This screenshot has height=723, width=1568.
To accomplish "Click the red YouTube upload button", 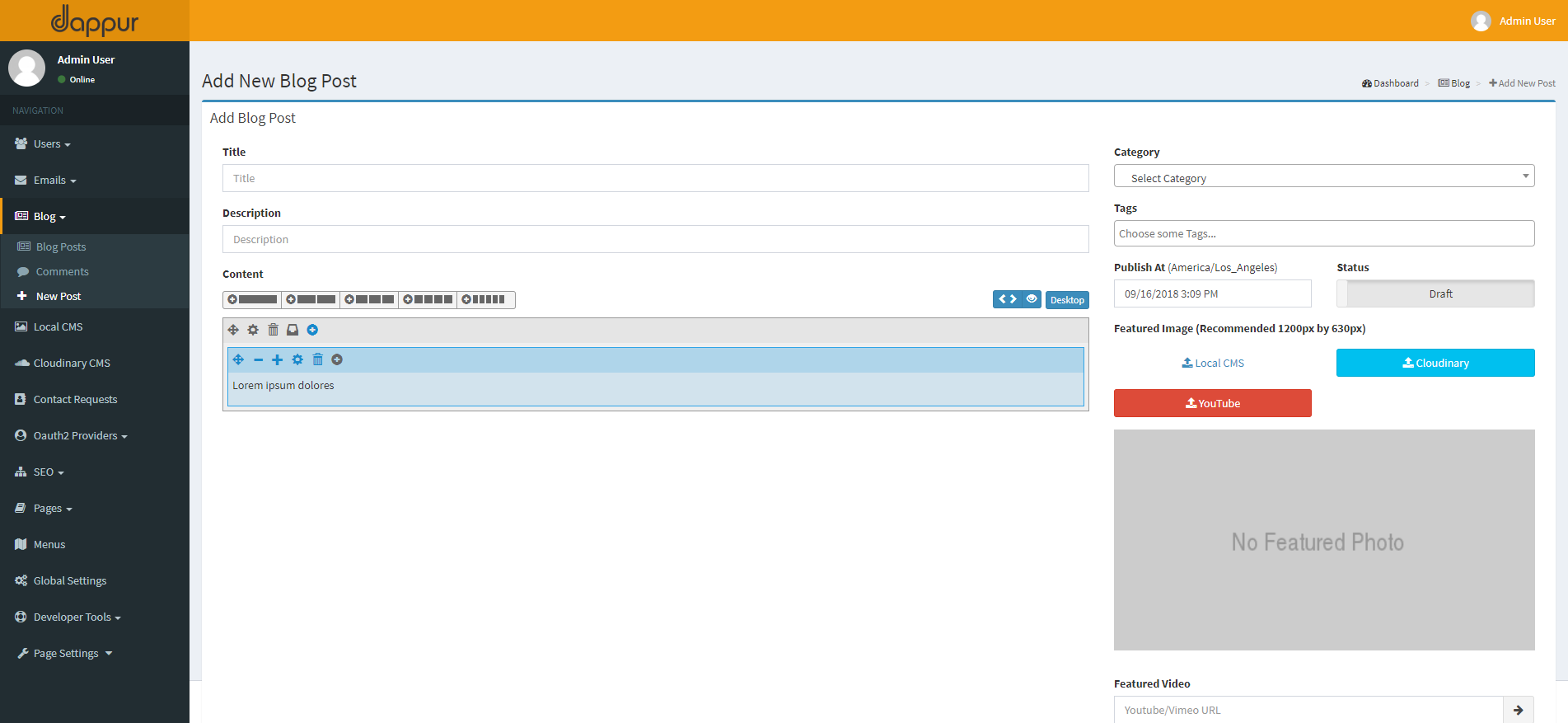I will (x=1212, y=403).
